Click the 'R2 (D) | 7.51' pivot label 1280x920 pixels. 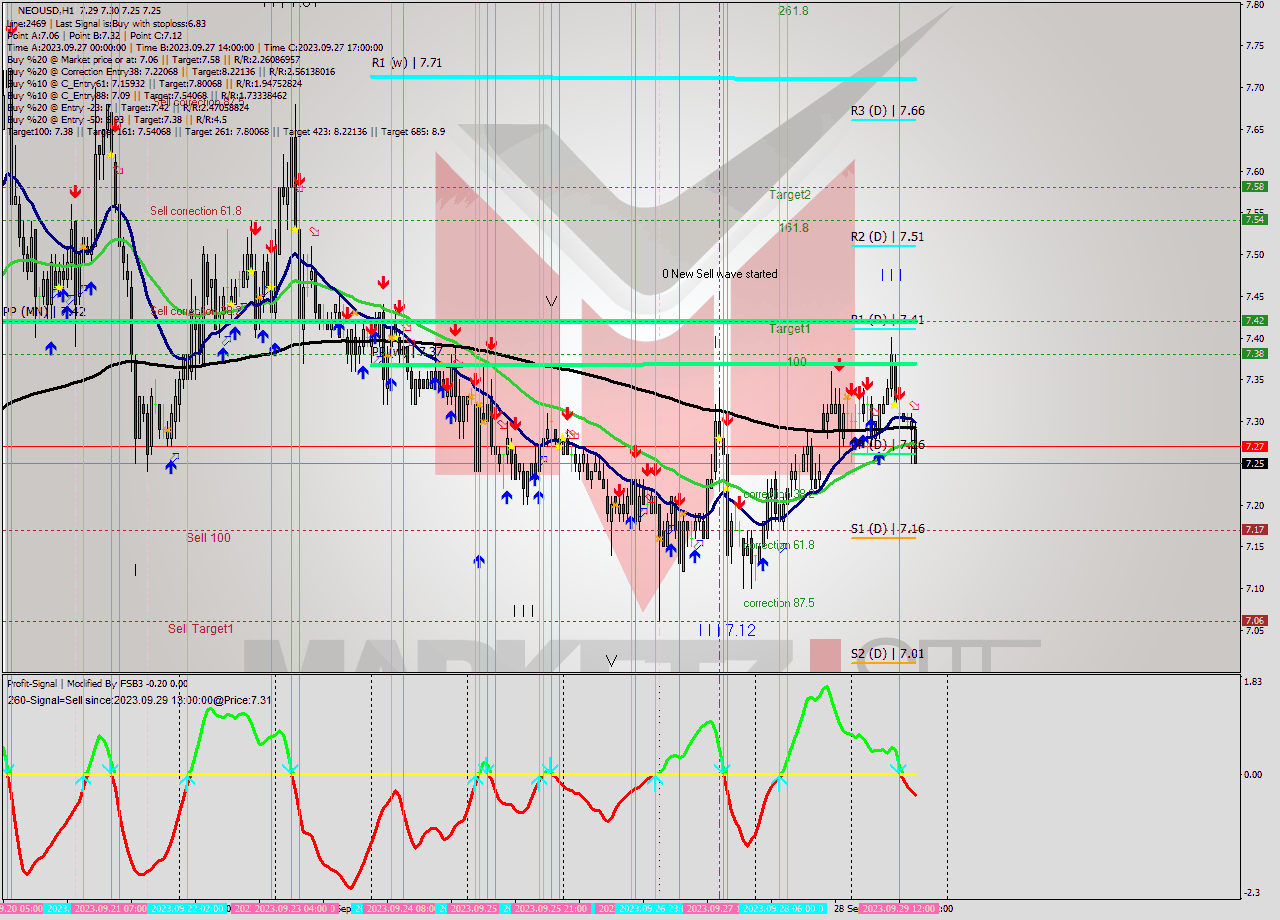[887, 237]
